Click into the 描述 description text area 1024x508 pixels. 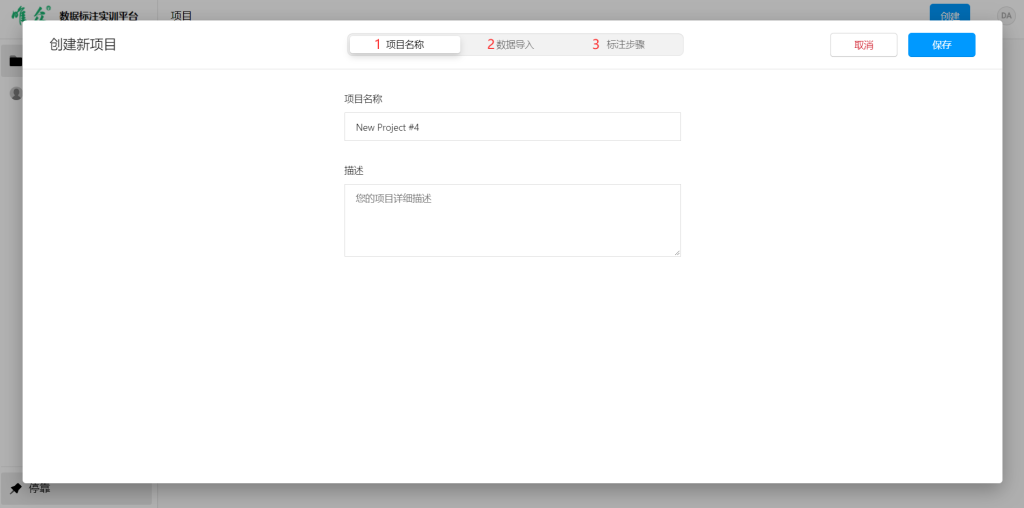pos(512,220)
